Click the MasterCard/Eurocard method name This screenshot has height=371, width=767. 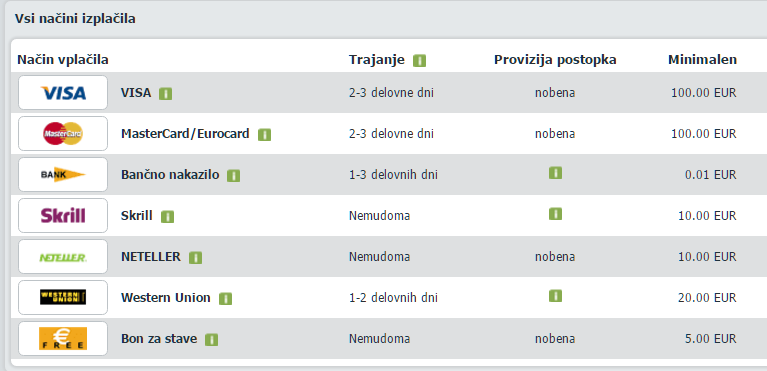tap(185, 134)
